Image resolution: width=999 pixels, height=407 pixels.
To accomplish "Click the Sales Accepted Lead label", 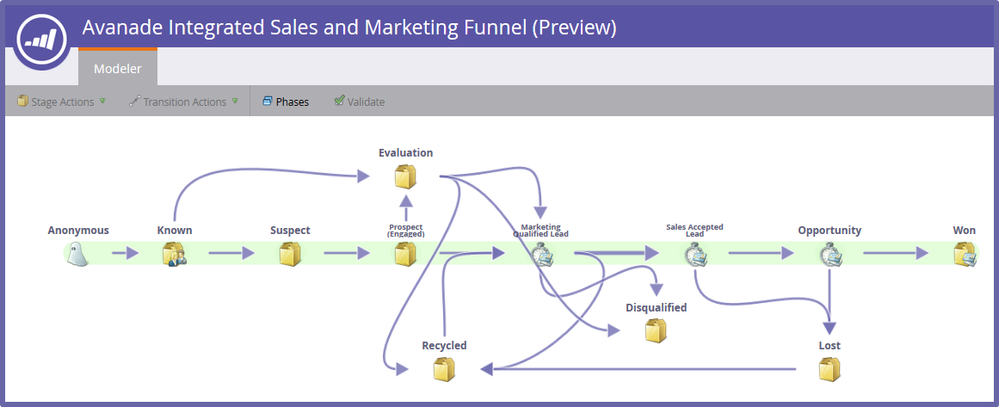I will click(x=695, y=231).
